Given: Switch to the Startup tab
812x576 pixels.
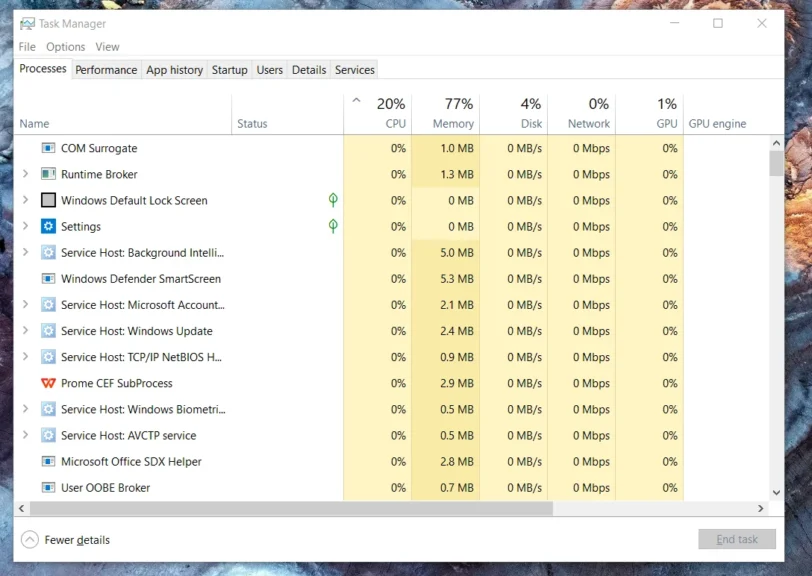Looking at the screenshot, I should (229, 70).
